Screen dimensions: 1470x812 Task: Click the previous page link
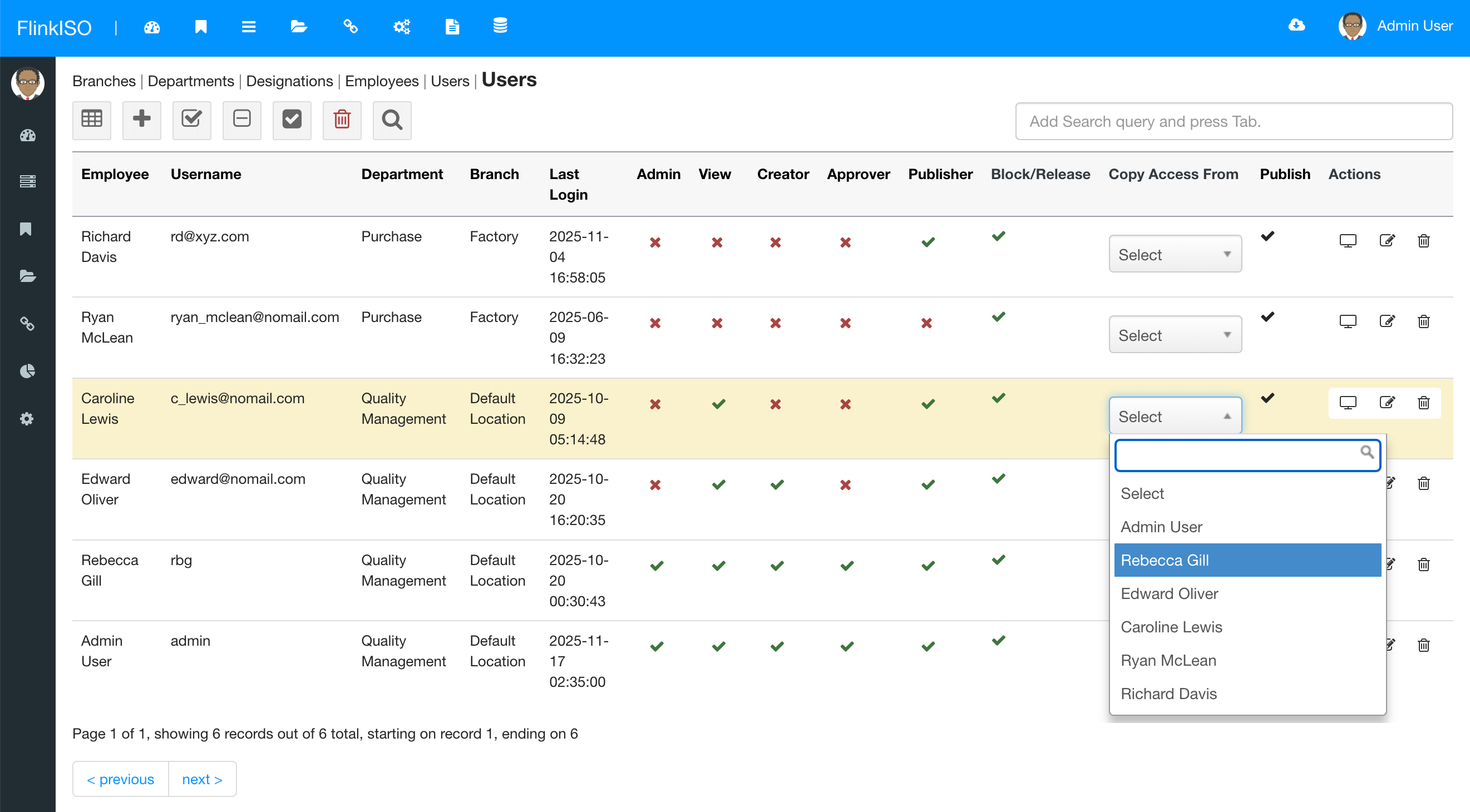click(x=120, y=779)
